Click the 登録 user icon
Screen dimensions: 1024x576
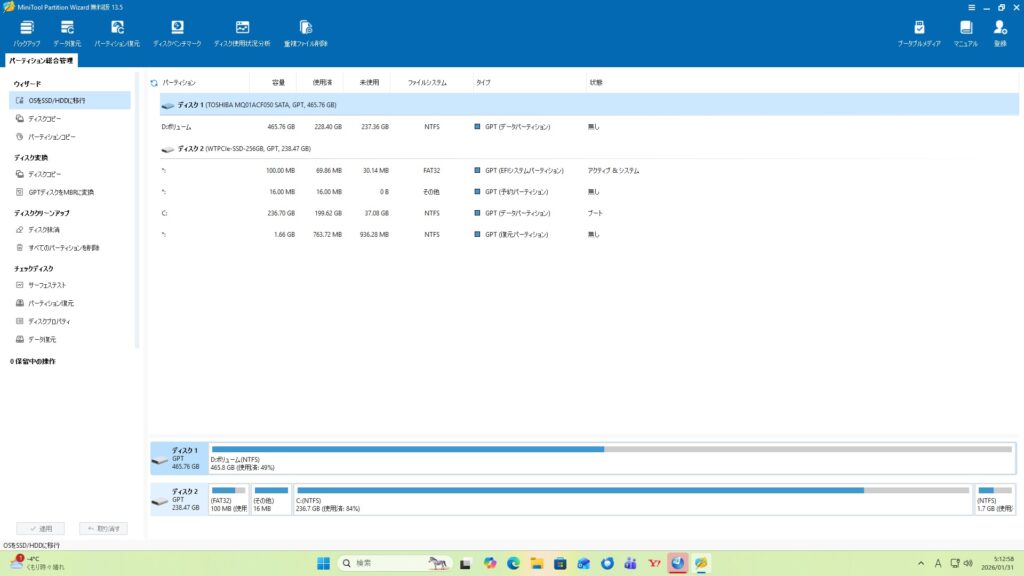click(999, 33)
